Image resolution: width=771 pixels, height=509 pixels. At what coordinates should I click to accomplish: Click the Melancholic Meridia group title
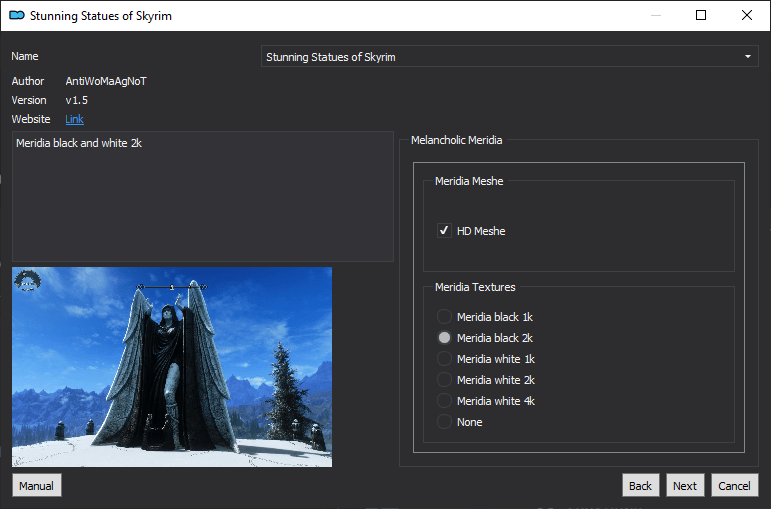(x=456, y=140)
